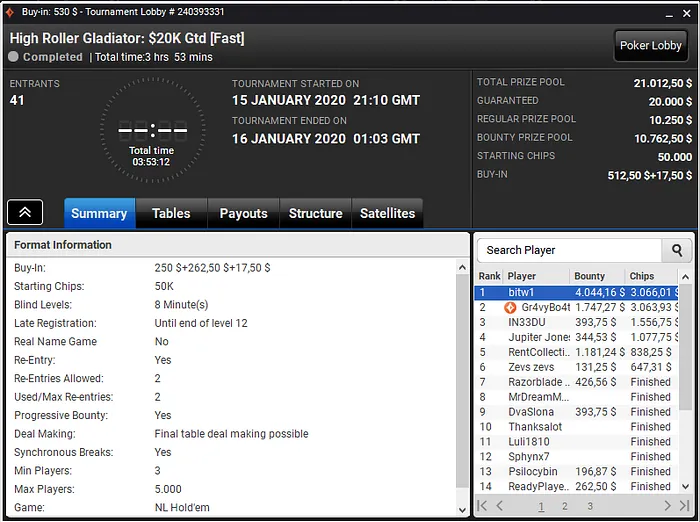This screenshot has height=522, width=700.
Task: Click the 'Final table deal making possible' text
Action: tap(231, 434)
